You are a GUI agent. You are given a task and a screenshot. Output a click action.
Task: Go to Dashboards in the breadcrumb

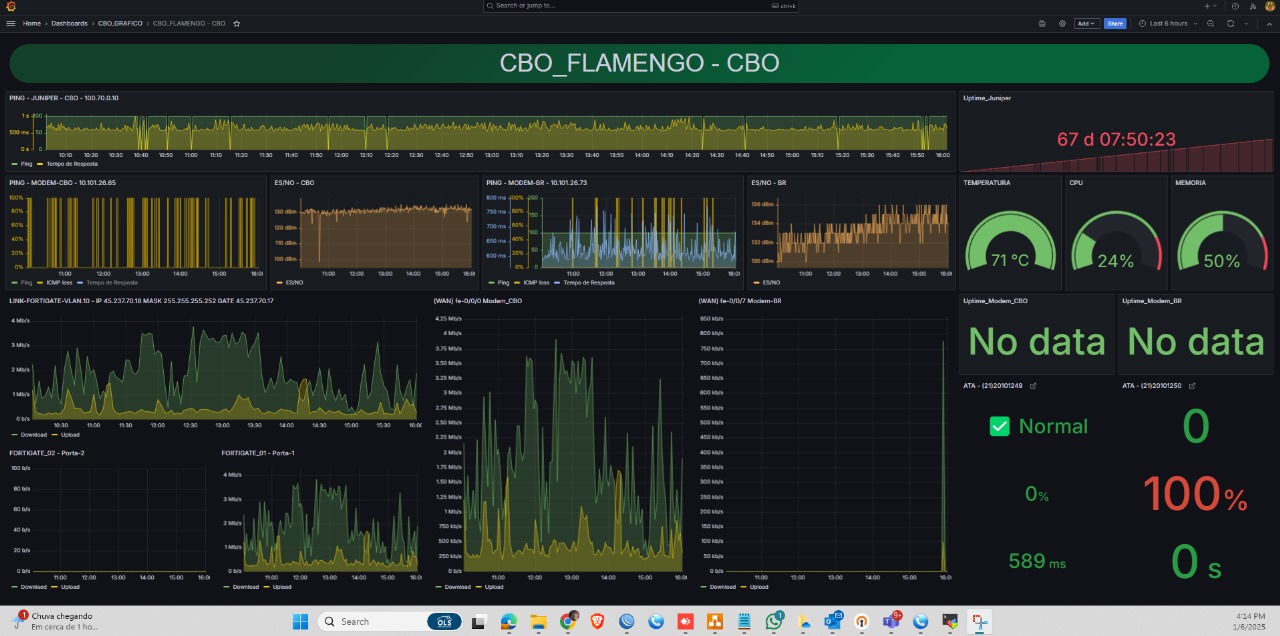click(x=69, y=23)
